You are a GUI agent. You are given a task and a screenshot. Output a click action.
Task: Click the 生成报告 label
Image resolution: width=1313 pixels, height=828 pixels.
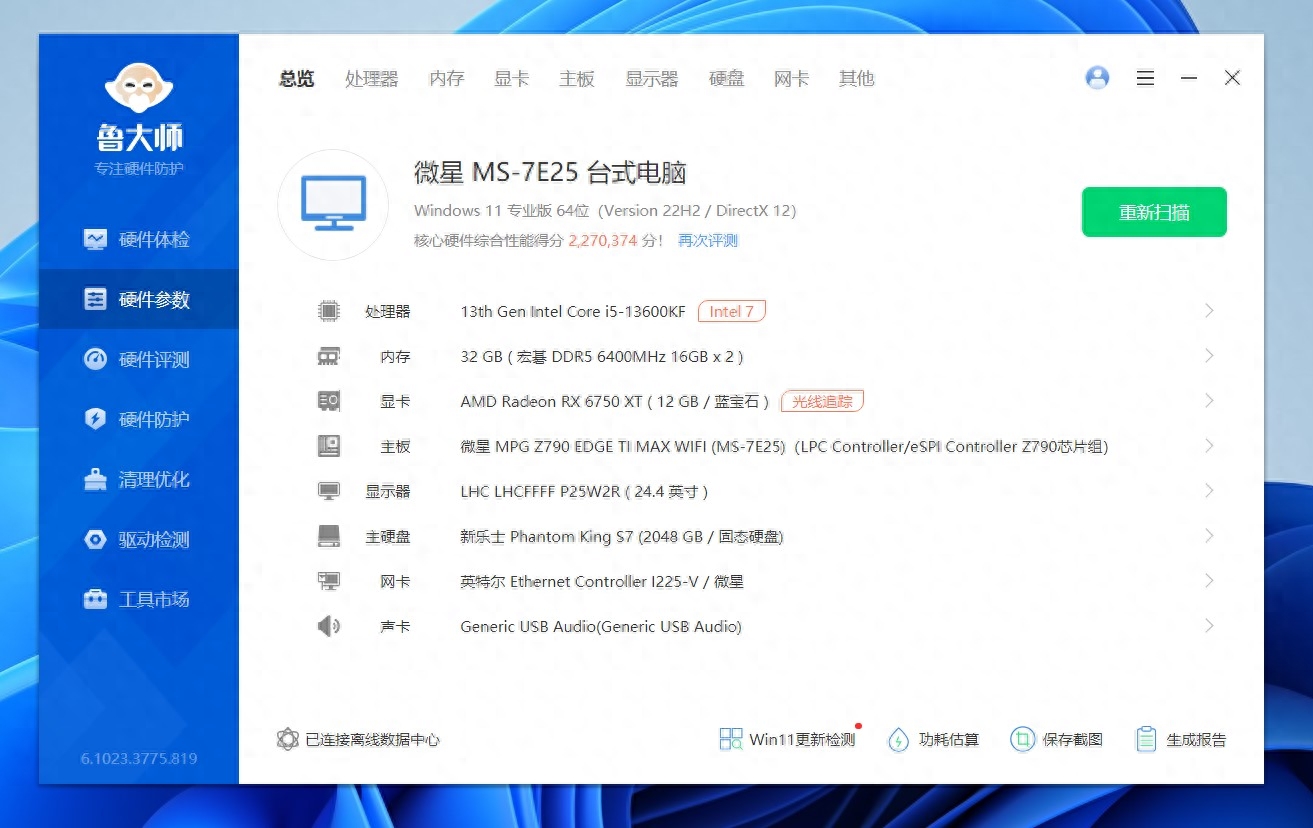coord(1197,740)
